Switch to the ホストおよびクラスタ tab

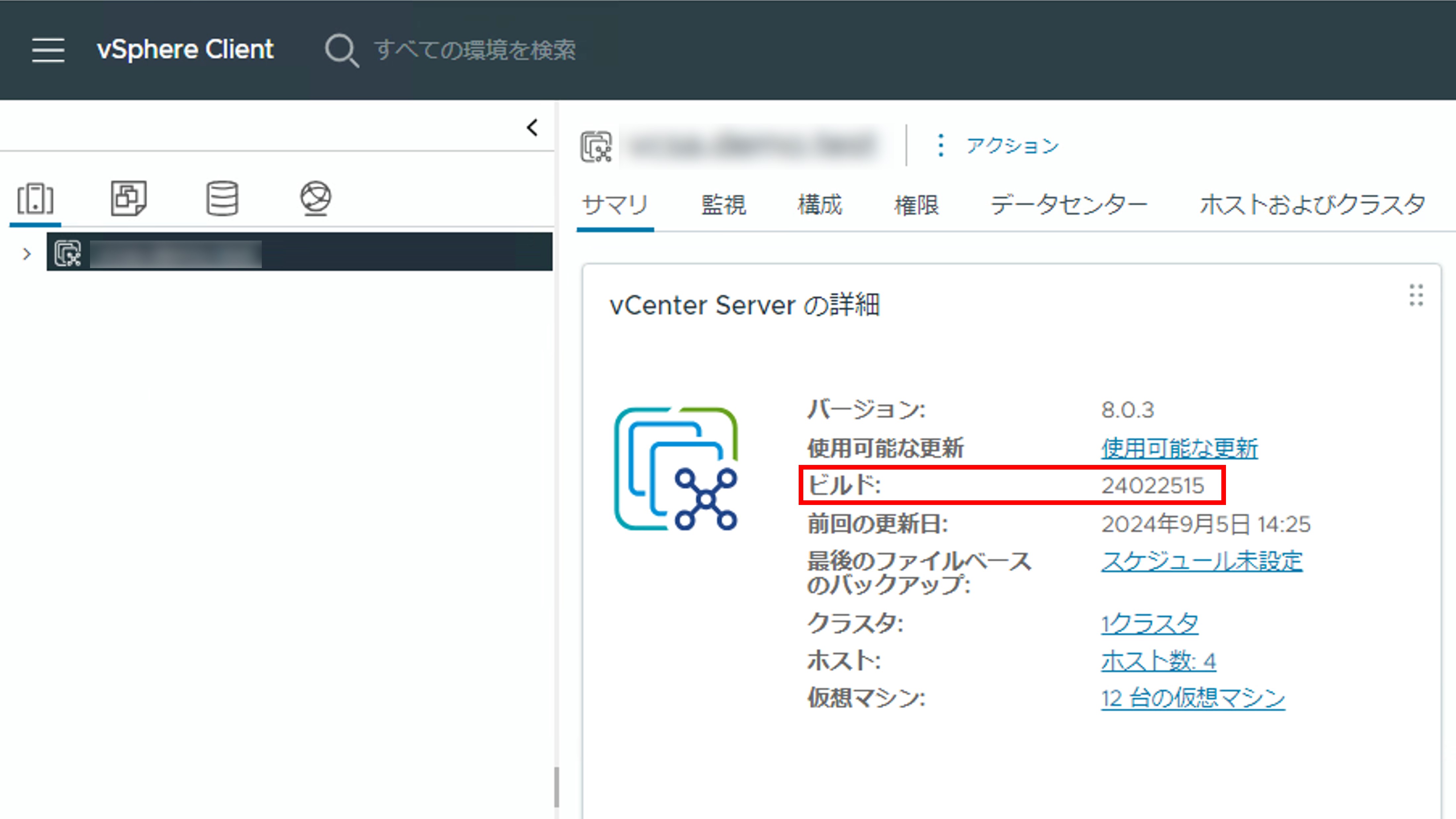click(x=1312, y=205)
